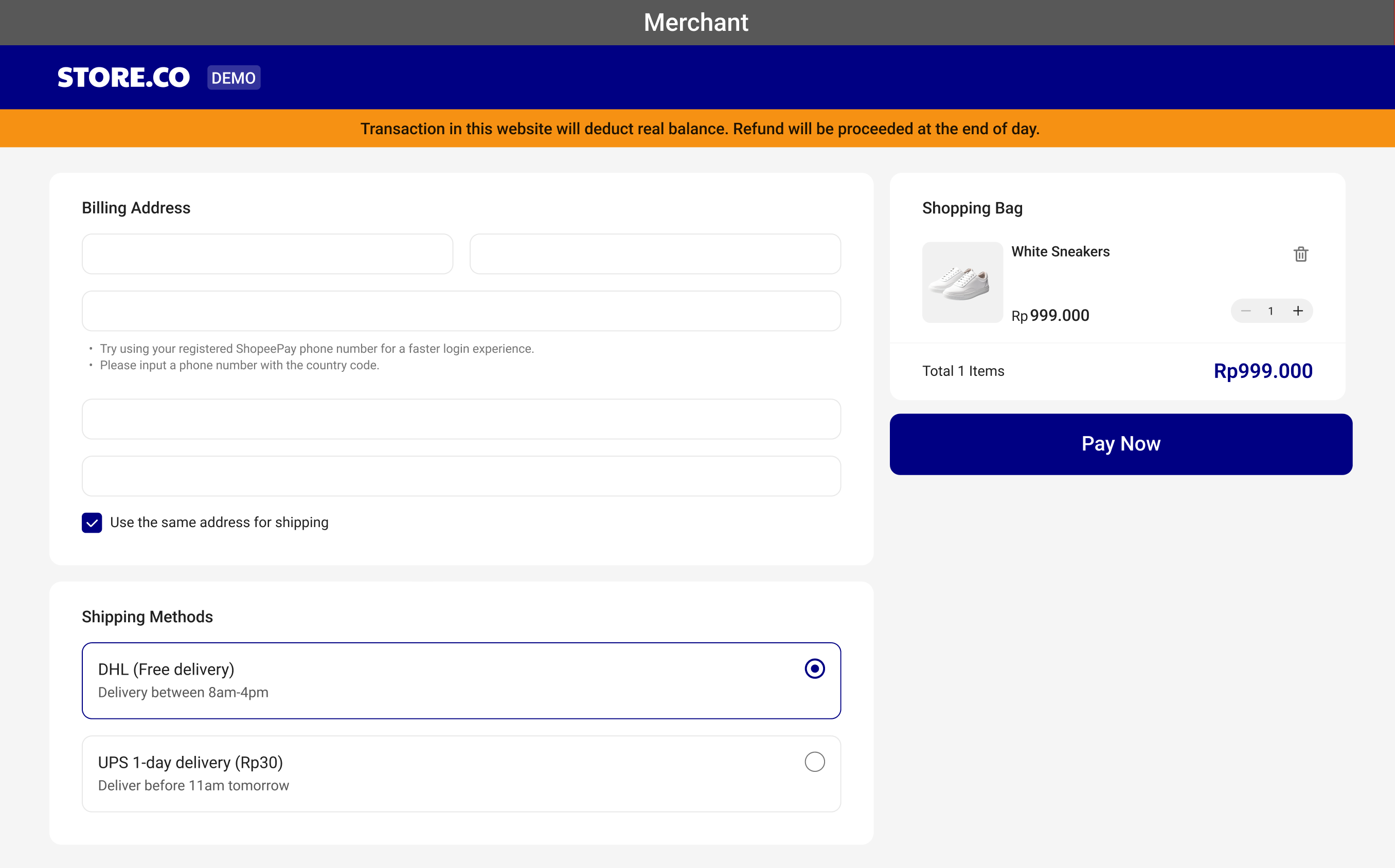The height and width of the screenshot is (868, 1395).
Task: Click the 'Merchant' header title
Action: tap(696, 23)
